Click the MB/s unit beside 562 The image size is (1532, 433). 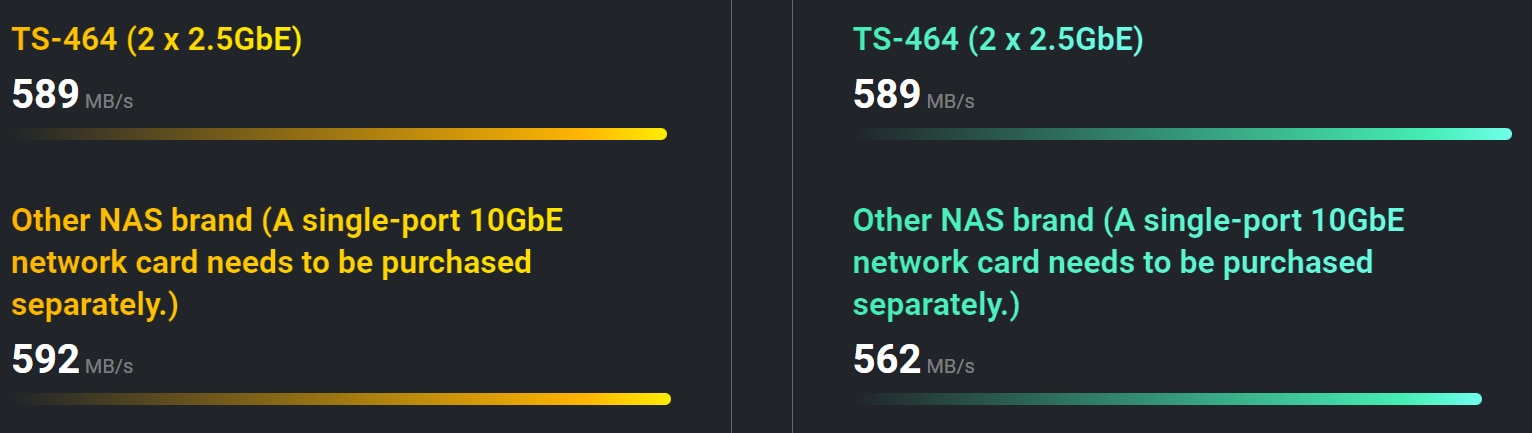click(x=950, y=367)
